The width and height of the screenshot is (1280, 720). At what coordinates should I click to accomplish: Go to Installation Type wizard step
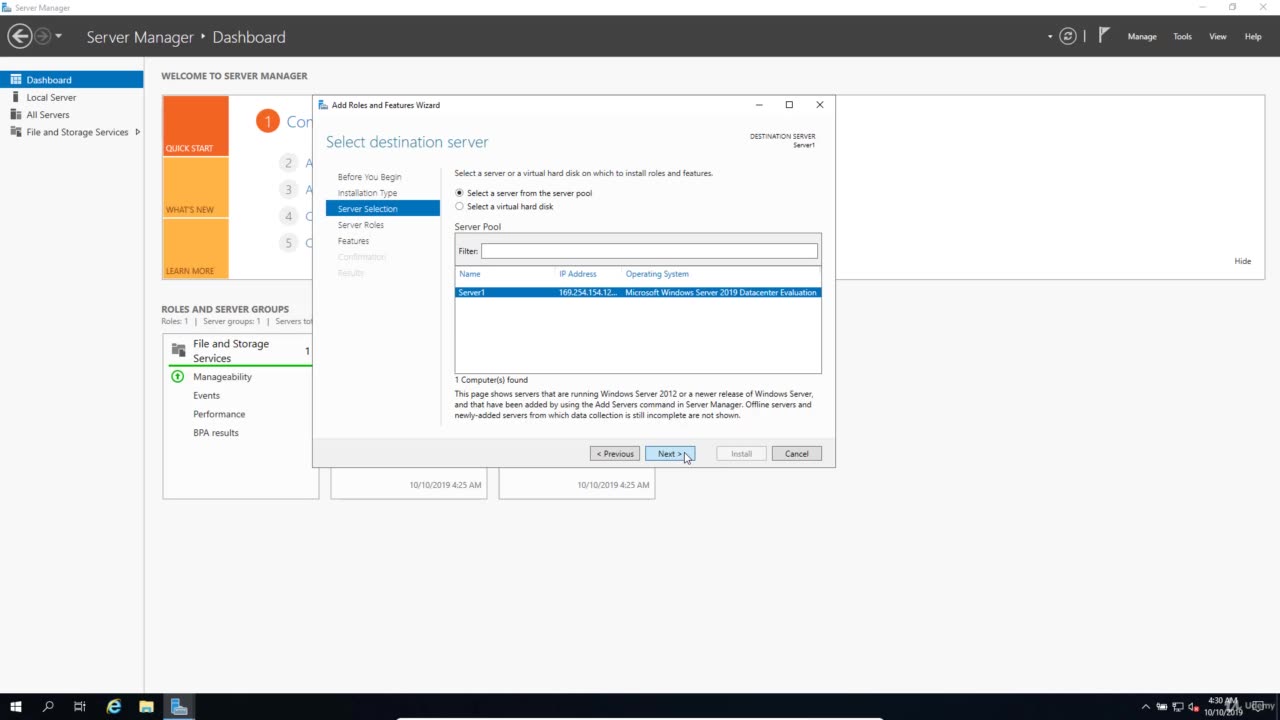click(x=367, y=193)
